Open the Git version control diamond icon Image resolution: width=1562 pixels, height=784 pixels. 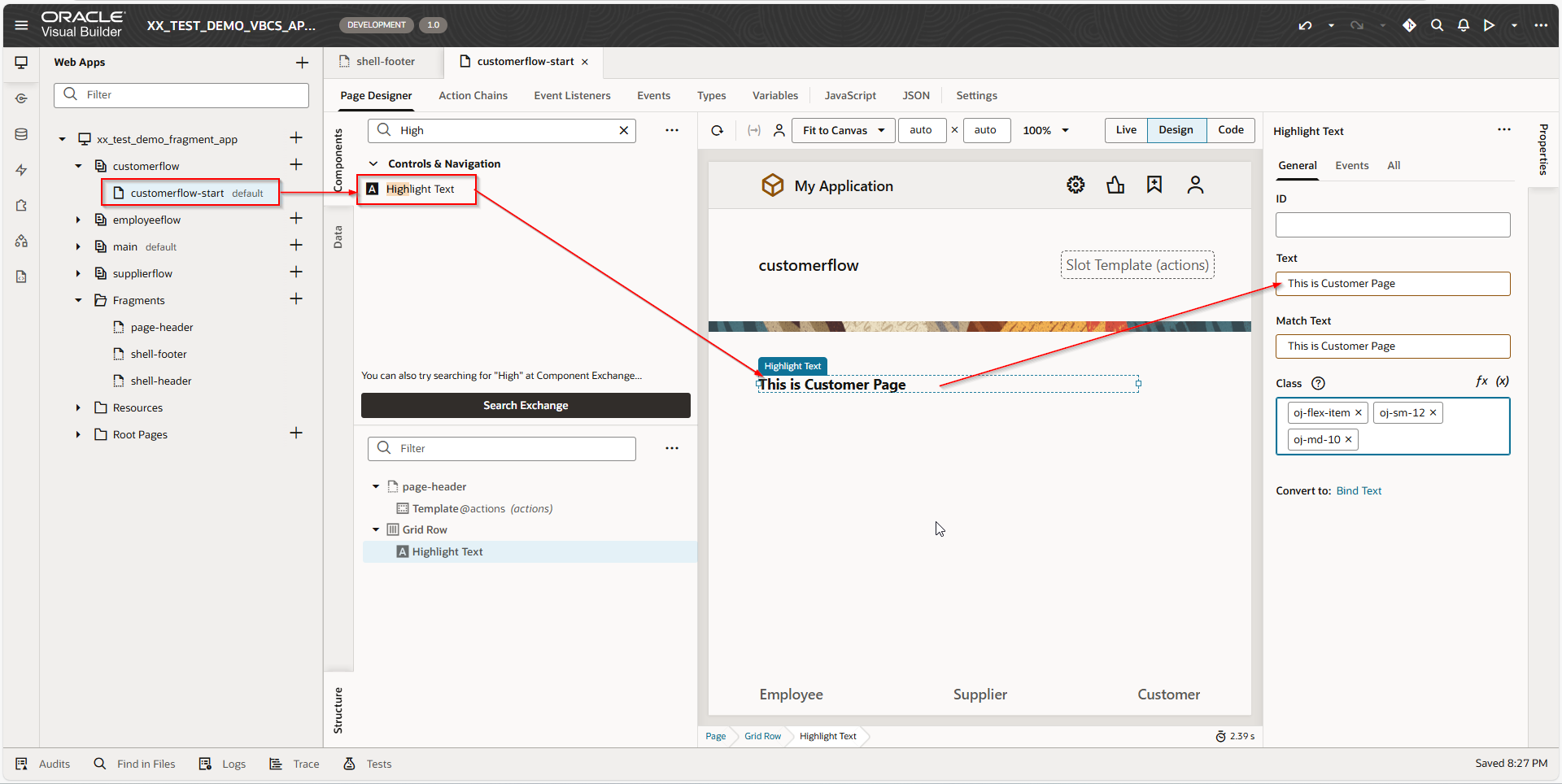tap(1409, 25)
